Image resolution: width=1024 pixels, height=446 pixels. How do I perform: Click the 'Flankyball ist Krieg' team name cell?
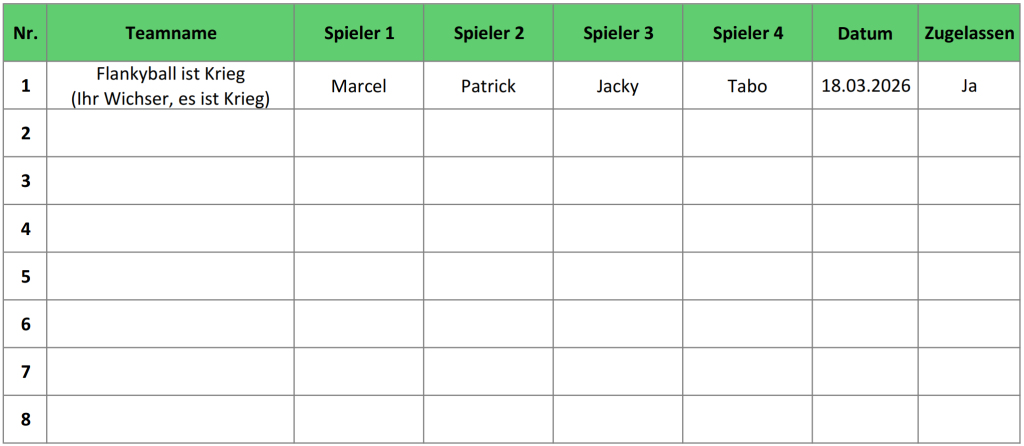tap(171, 86)
